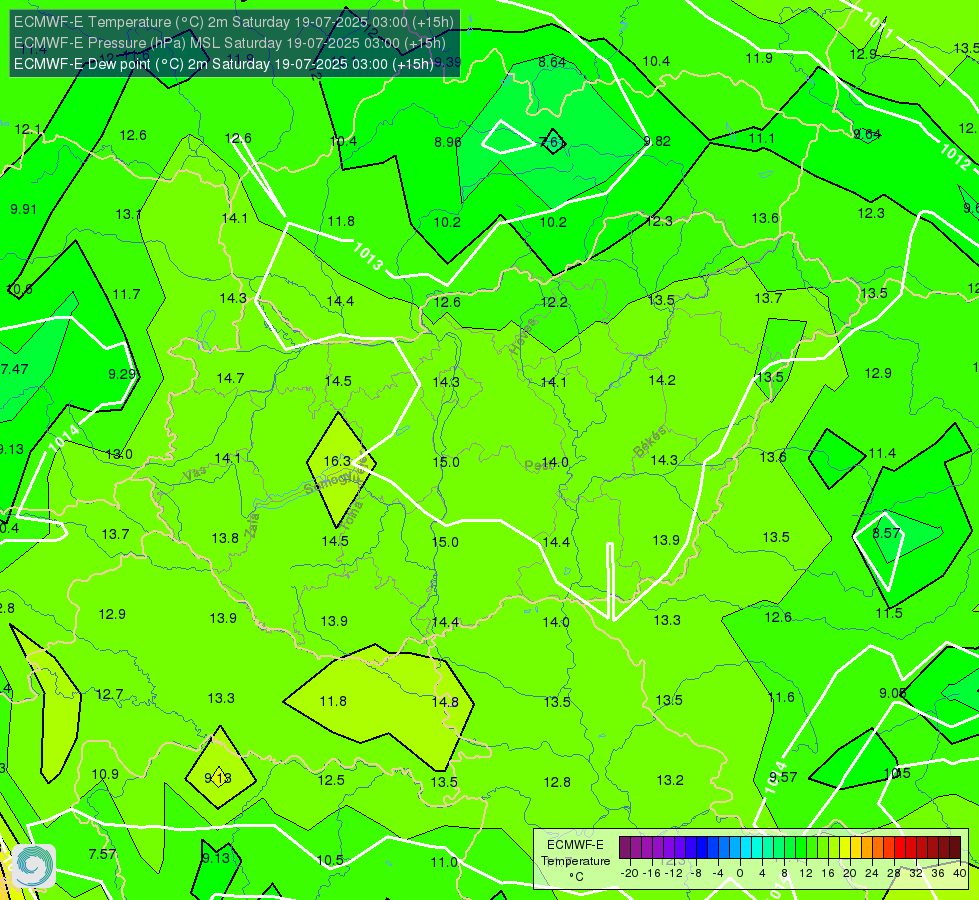Image resolution: width=979 pixels, height=900 pixels.
Task: Click the 16.3 temperature value on the map
Action: (x=337, y=461)
